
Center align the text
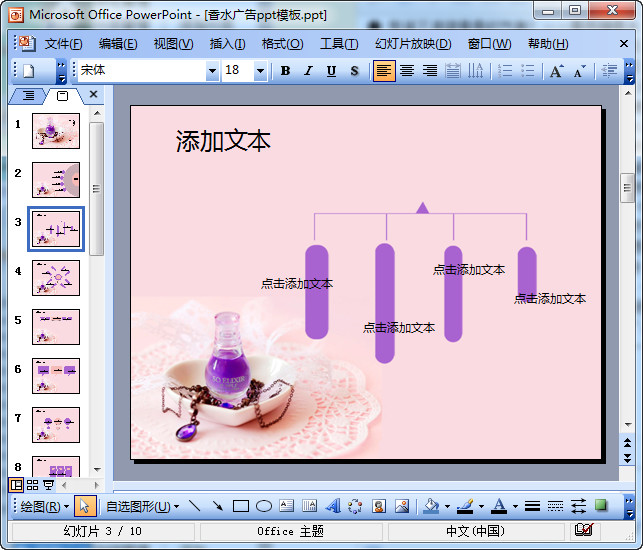[407, 71]
